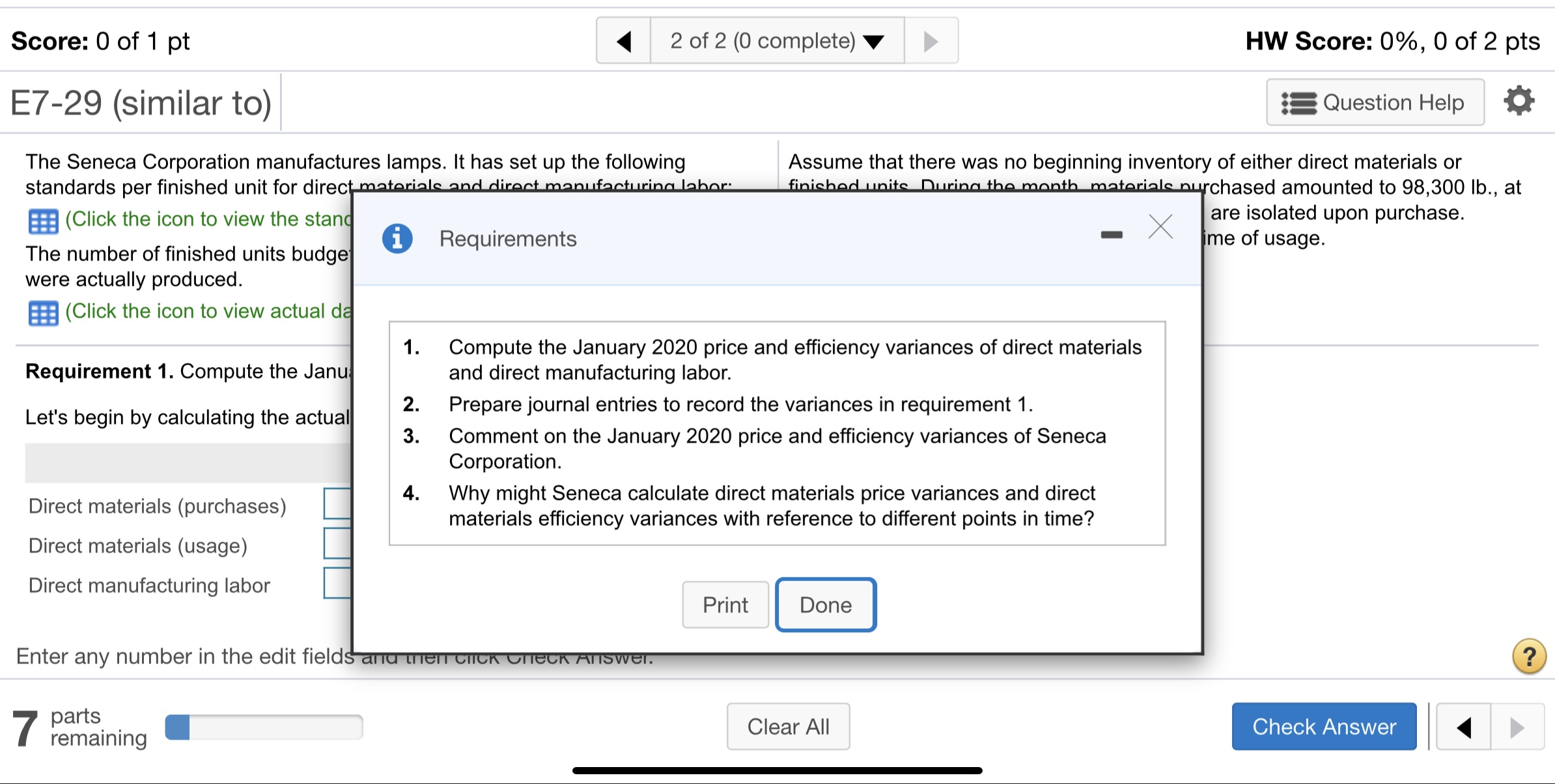Select requirement 3 text 'Comment on the January 2020'
Screen dimensions: 1555x784
[591, 436]
